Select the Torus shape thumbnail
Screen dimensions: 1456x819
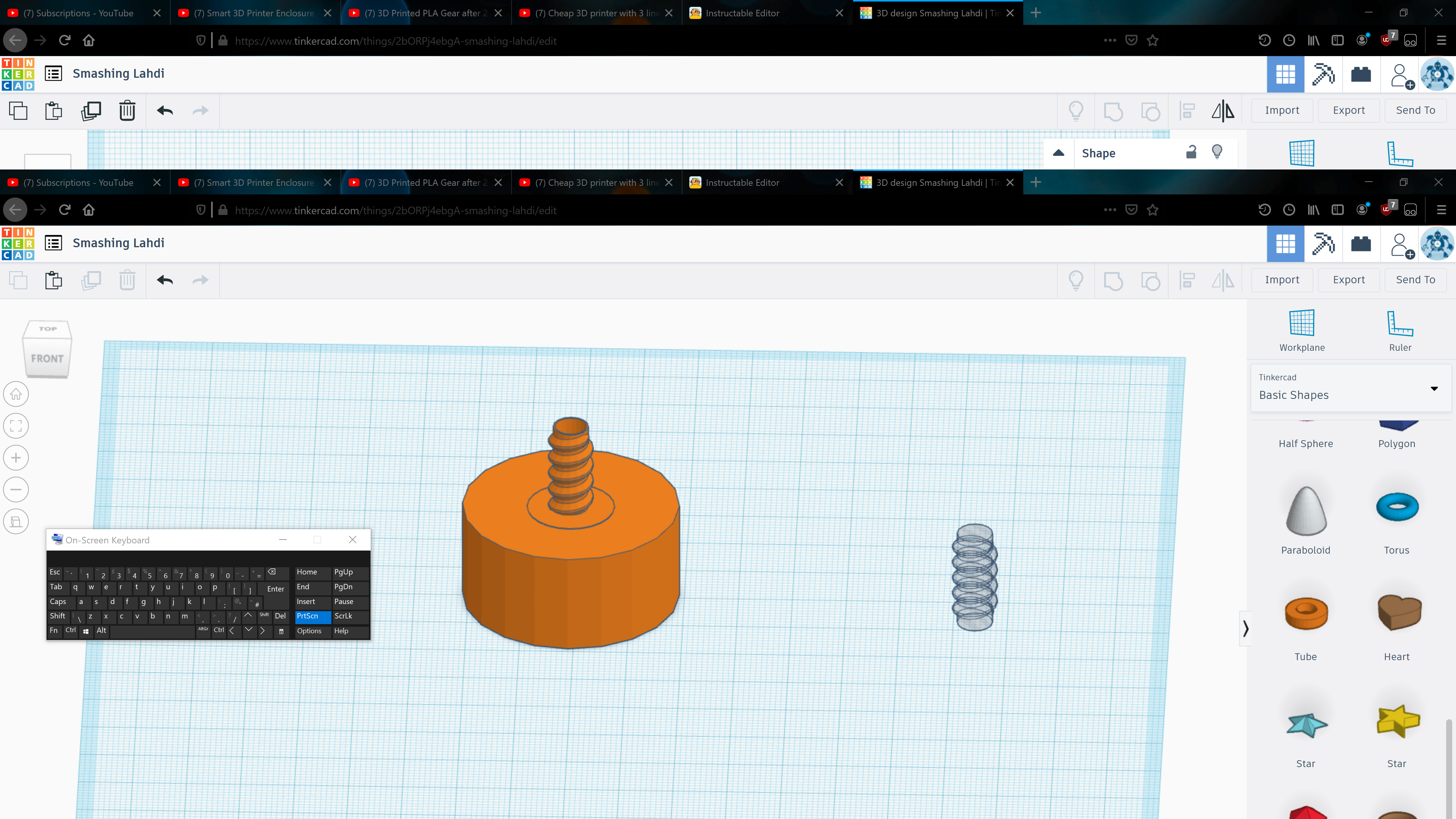coord(1396,508)
